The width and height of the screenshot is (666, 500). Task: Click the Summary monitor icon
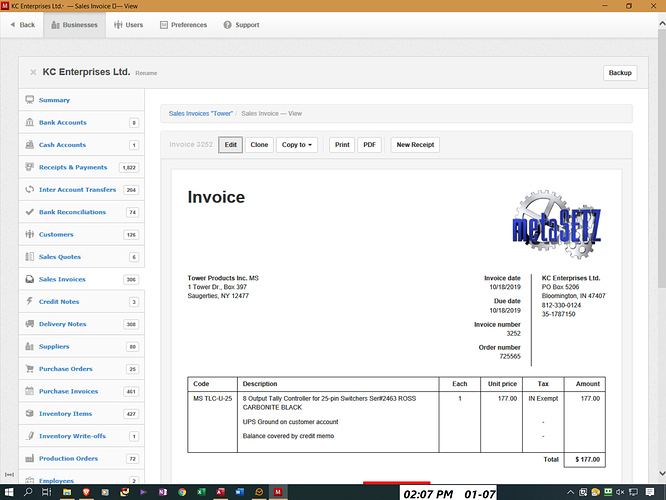point(29,100)
